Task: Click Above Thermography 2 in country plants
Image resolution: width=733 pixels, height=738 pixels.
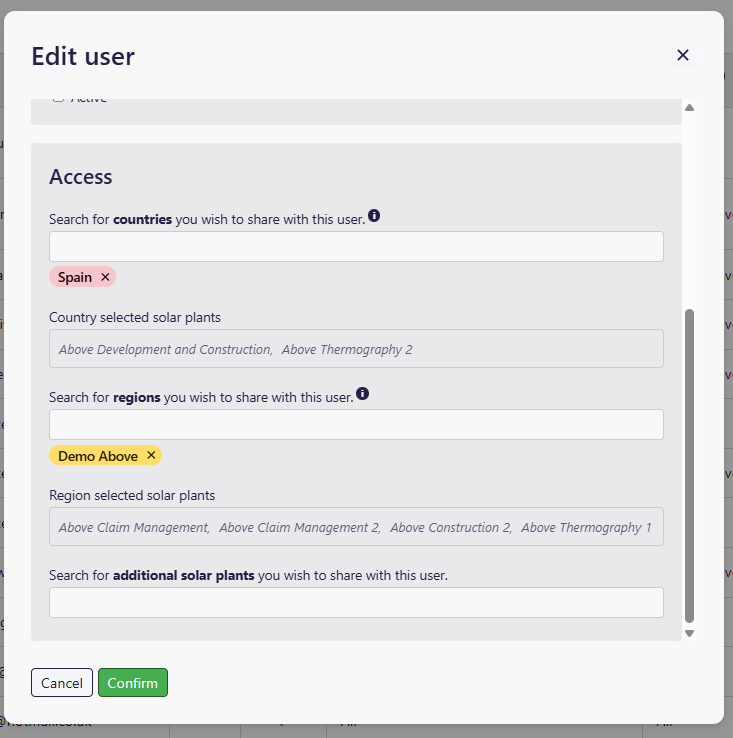Action: 347,349
